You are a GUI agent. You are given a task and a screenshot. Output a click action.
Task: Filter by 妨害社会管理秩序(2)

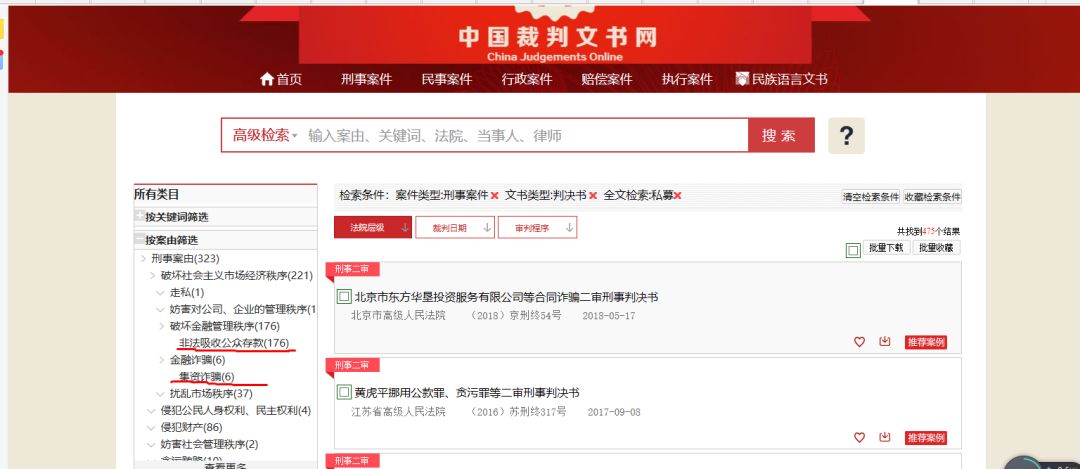209,445
